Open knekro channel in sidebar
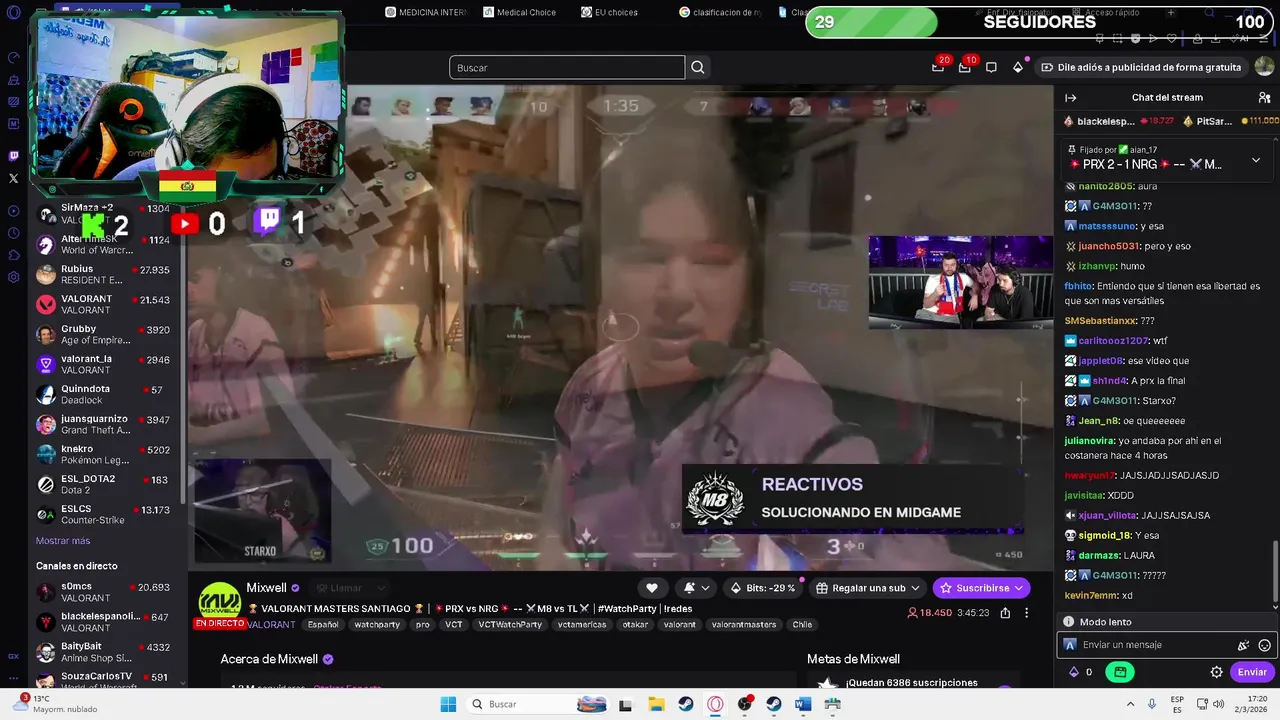The image size is (1280, 720). 104,454
